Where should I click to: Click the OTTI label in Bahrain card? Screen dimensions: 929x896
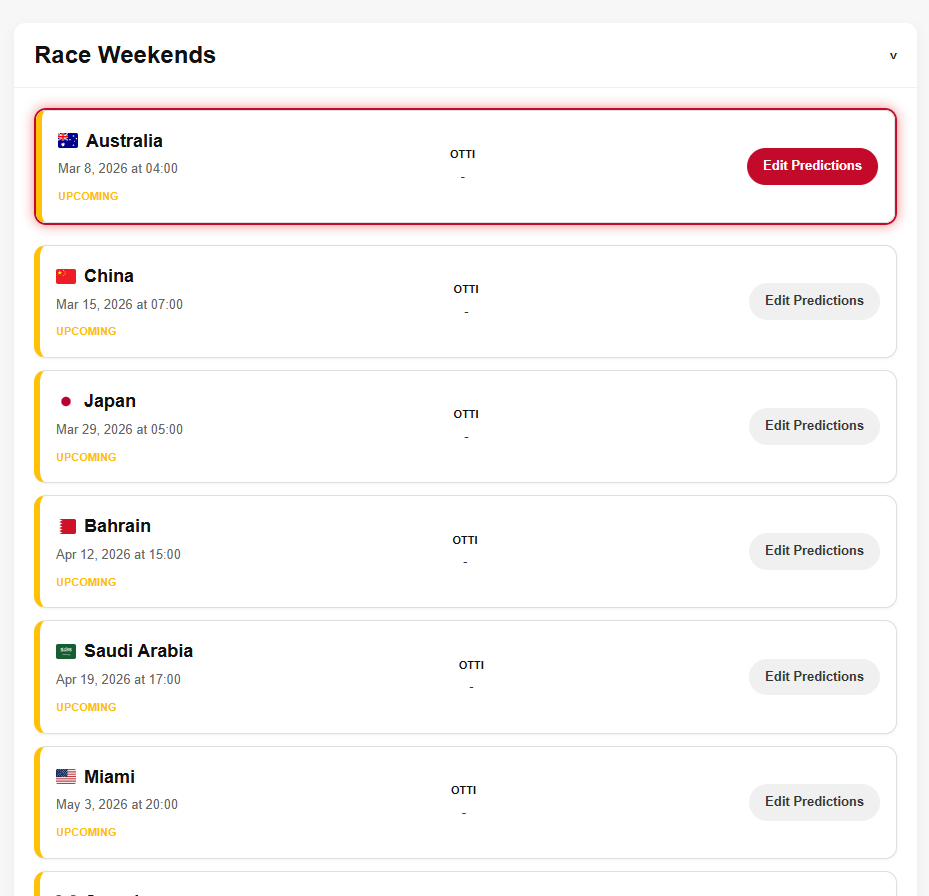[x=465, y=540]
